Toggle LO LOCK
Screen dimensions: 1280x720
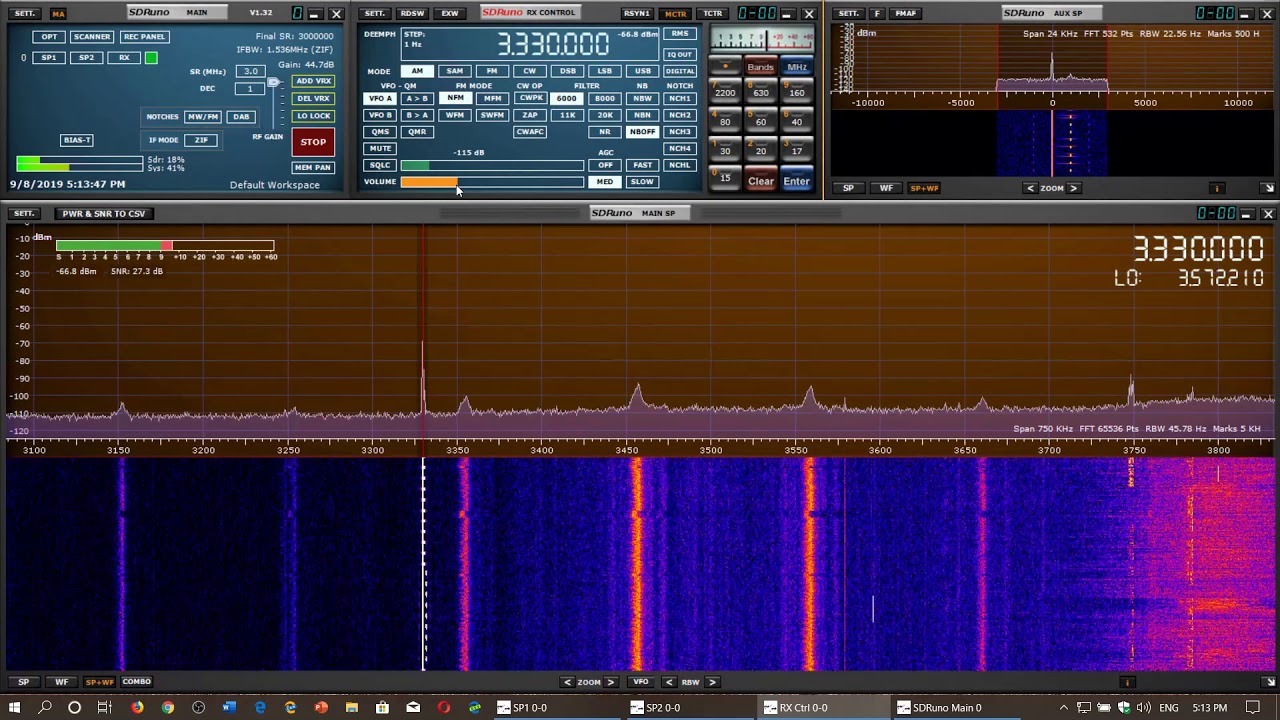click(313, 116)
